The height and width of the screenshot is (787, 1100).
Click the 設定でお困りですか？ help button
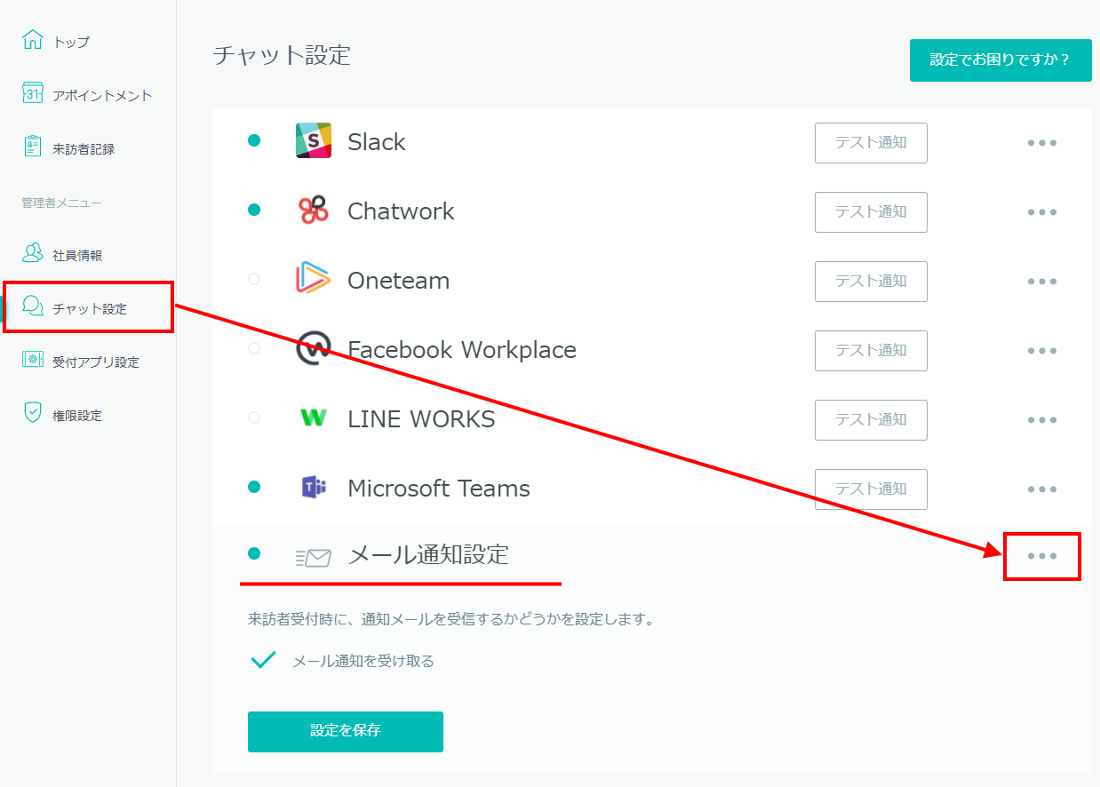pyautogui.click(x=1000, y=60)
